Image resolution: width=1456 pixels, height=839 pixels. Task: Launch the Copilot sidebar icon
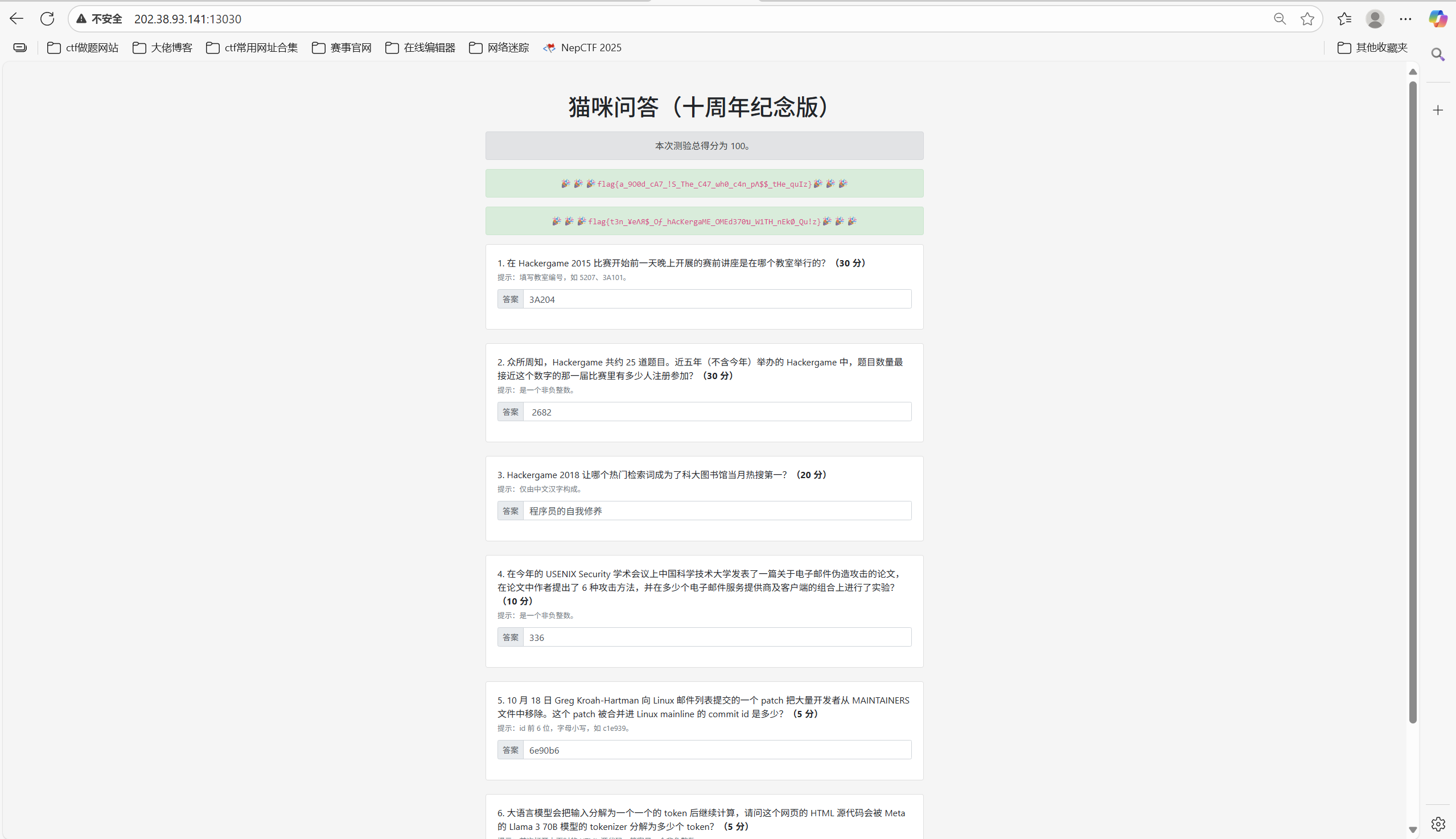(x=1438, y=19)
